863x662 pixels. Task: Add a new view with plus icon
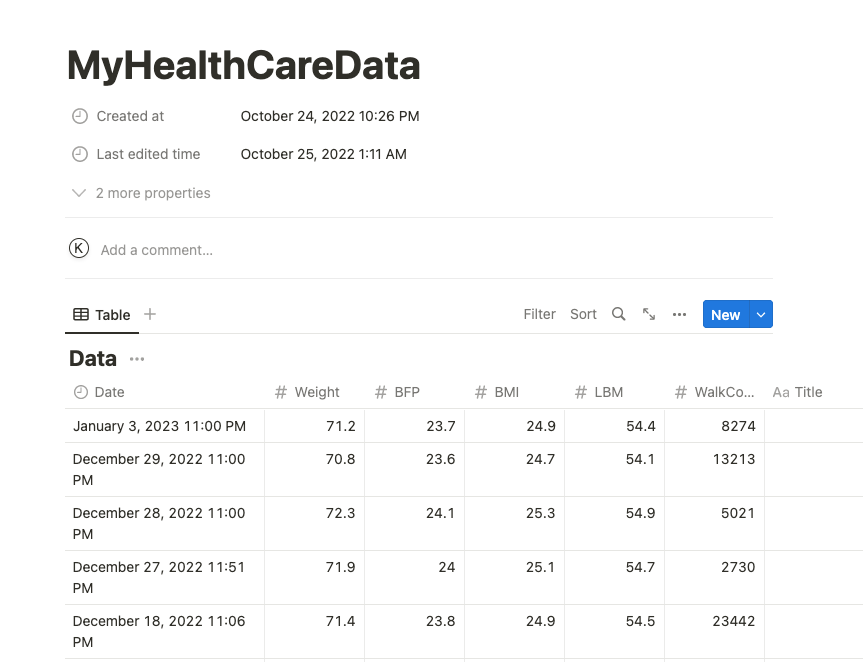[x=150, y=314]
